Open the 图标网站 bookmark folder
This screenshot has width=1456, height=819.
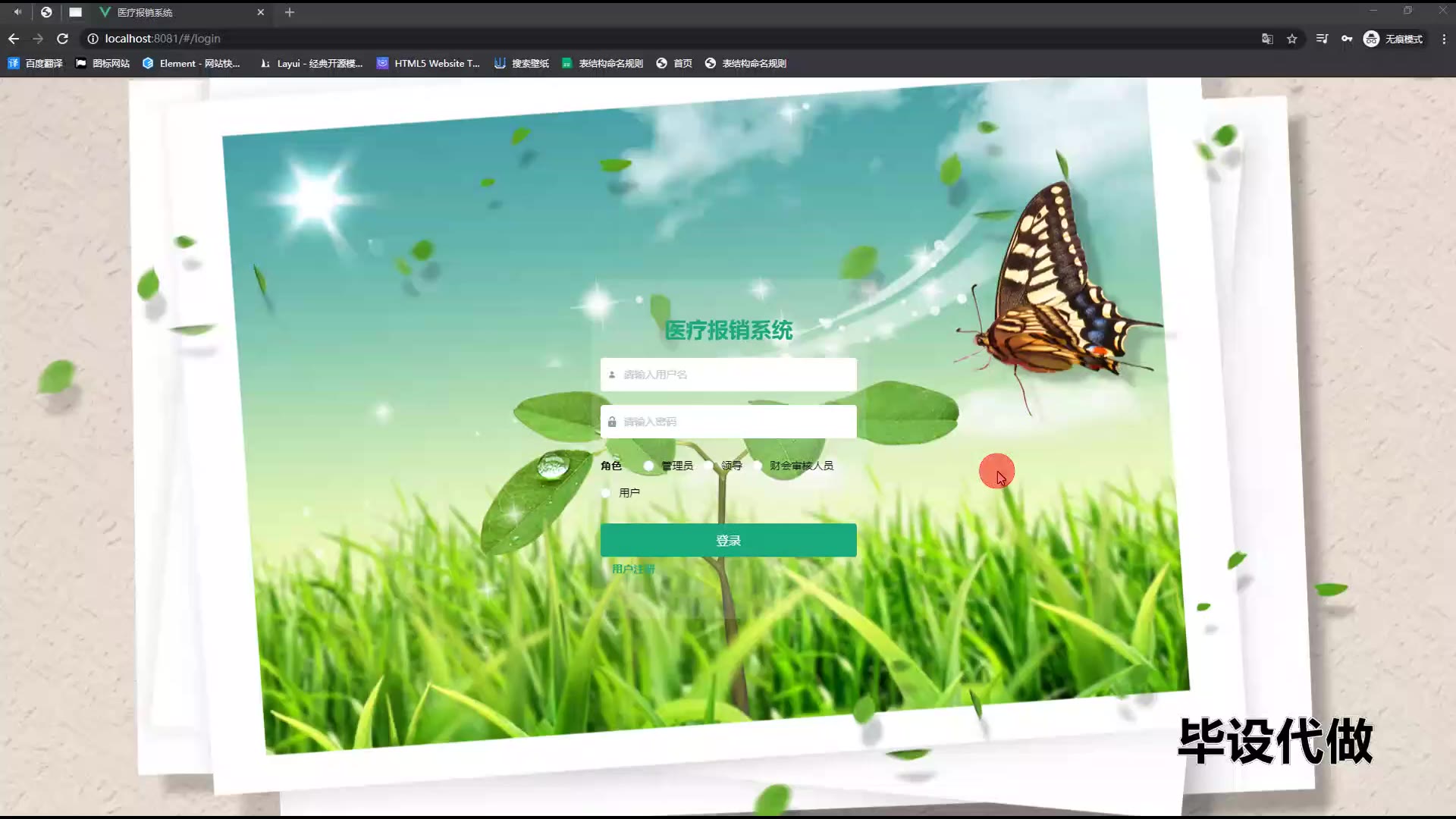click(x=102, y=64)
